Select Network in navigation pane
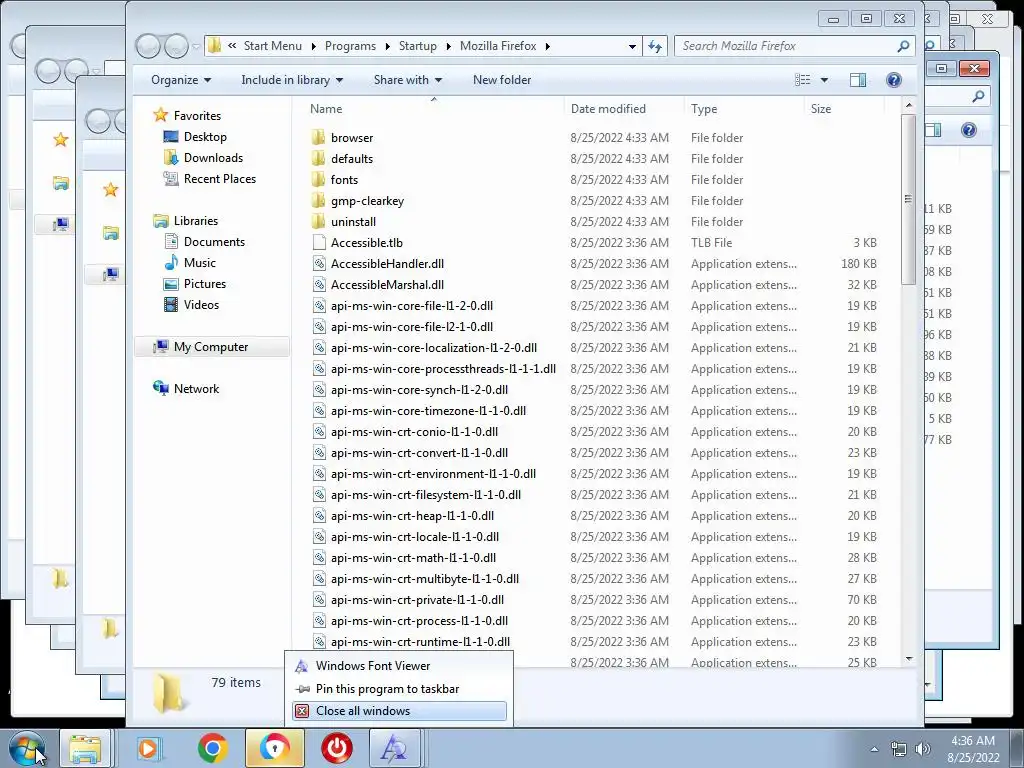1024x768 pixels. coord(196,389)
